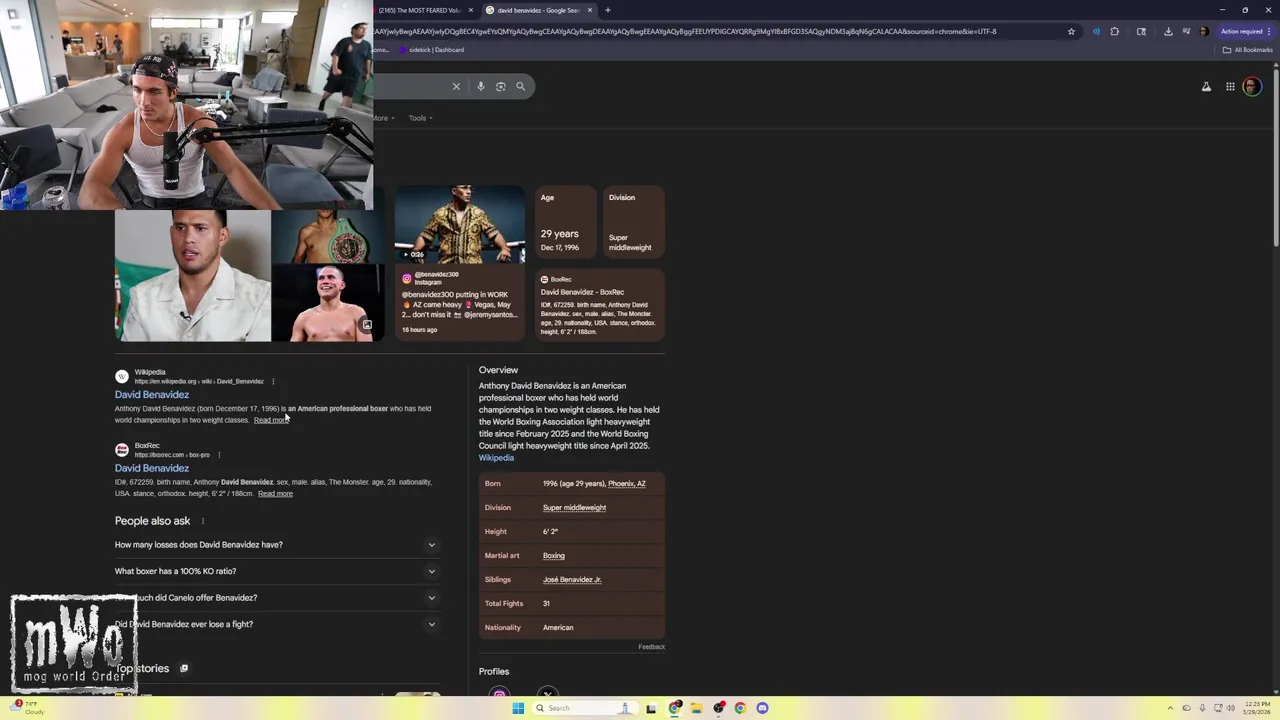Image resolution: width=1280 pixels, height=720 pixels.
Task: Clear the Google search box
Action: click(456, 86)
